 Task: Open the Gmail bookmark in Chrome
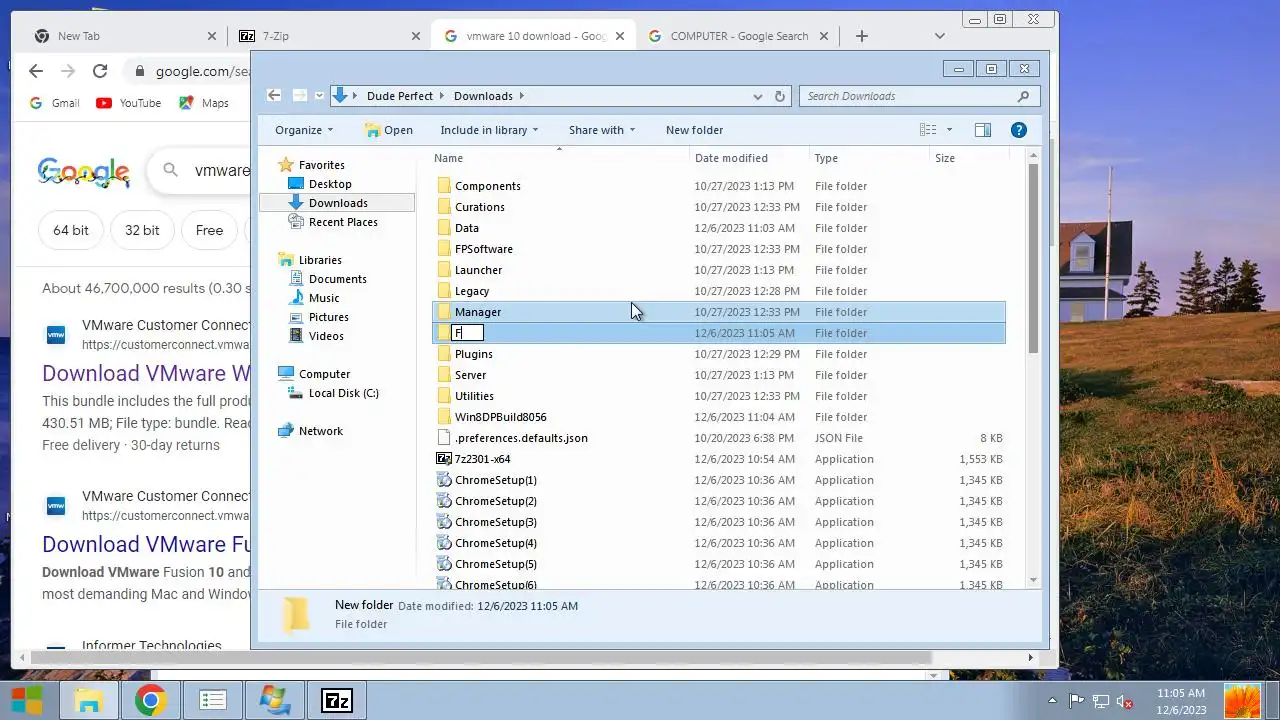(54, 103)
